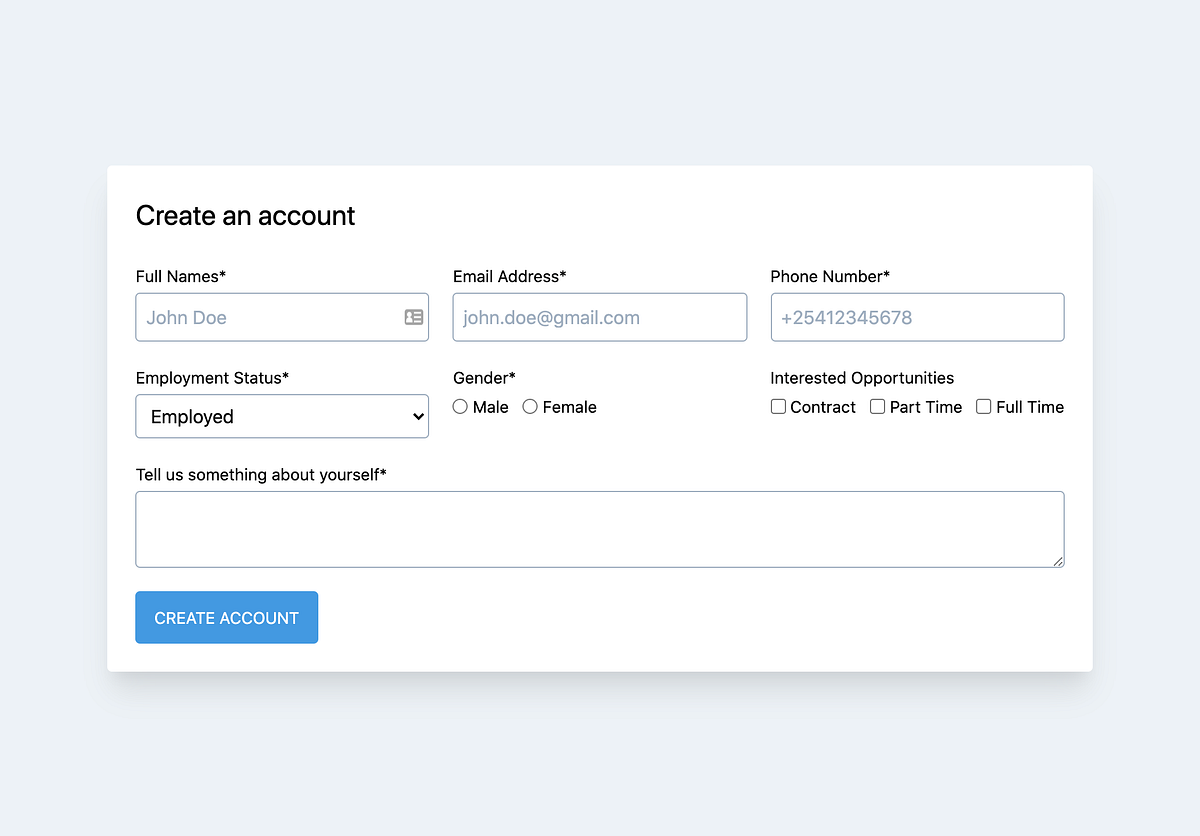Click the Gender field label
This screenshot has height=836, width=1200.
[484, 378]
